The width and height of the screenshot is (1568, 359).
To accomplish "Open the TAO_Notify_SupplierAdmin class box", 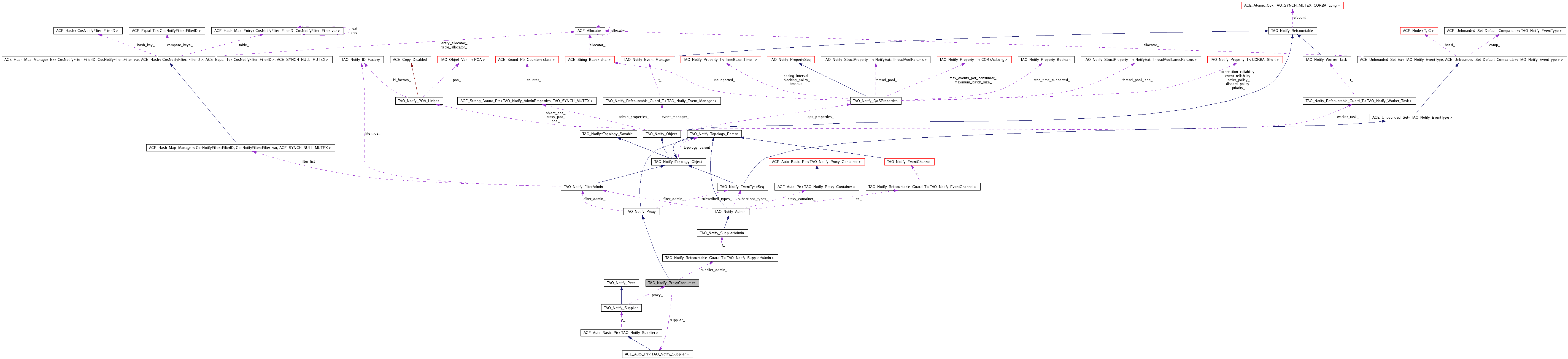I will [722, 233].
